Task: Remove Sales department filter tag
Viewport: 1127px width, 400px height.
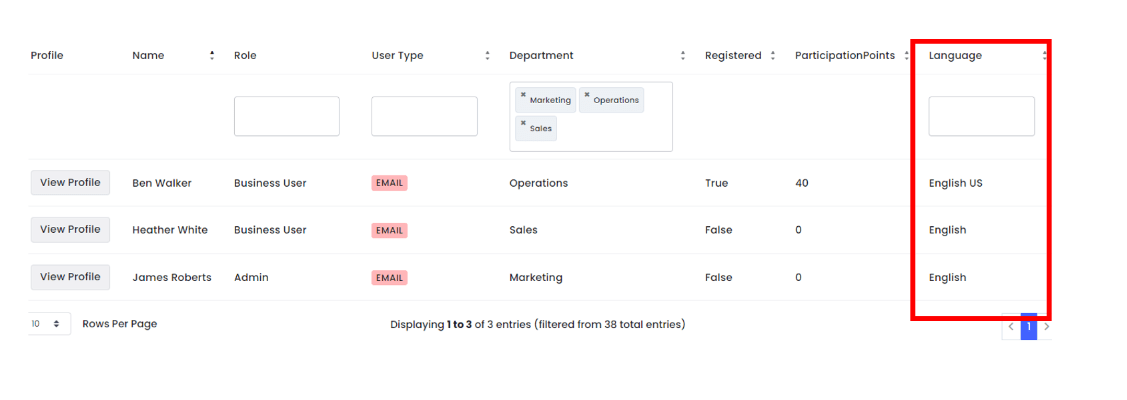Action: click(x=523, y=123)
